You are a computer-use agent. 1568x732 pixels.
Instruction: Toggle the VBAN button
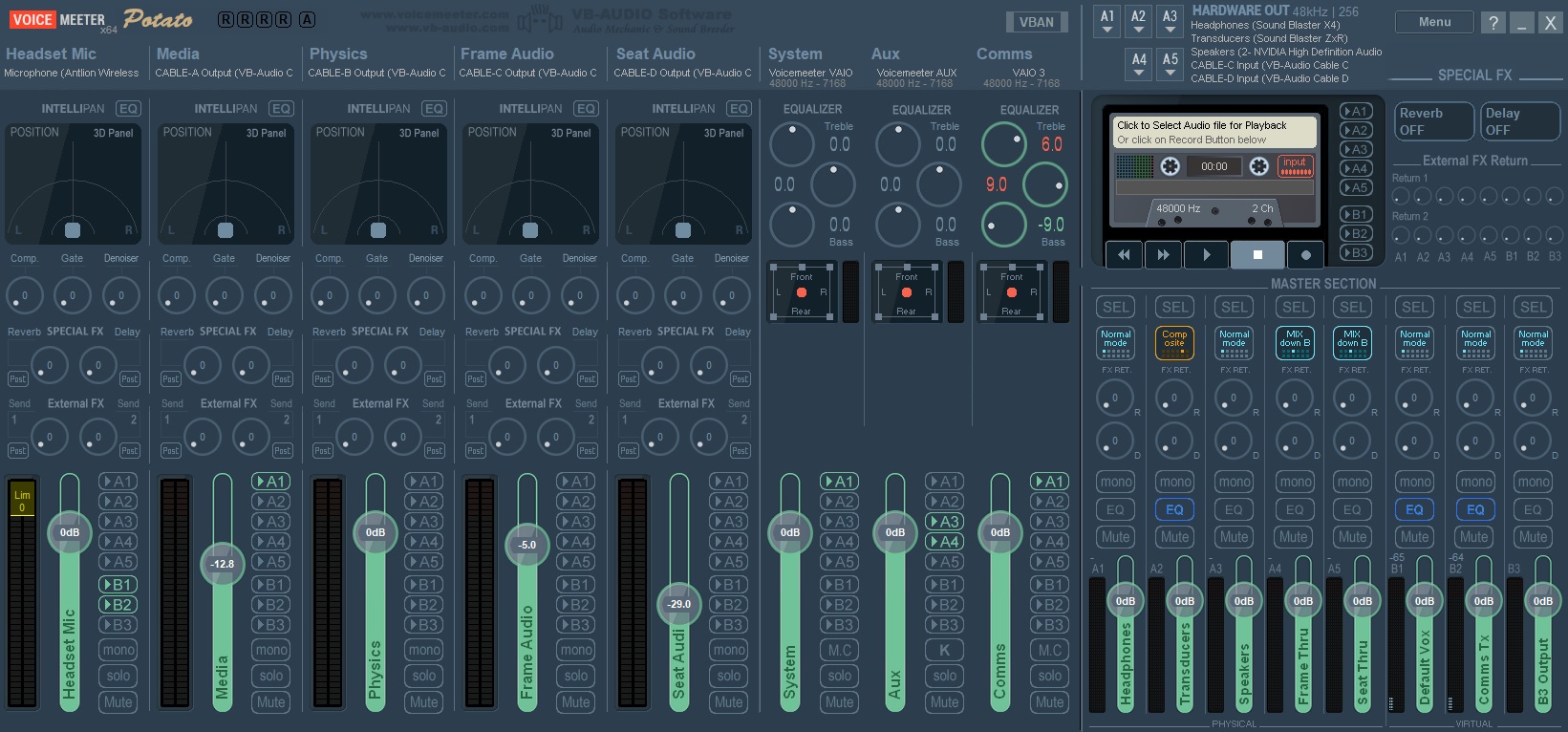click(x=1037, y=22)
